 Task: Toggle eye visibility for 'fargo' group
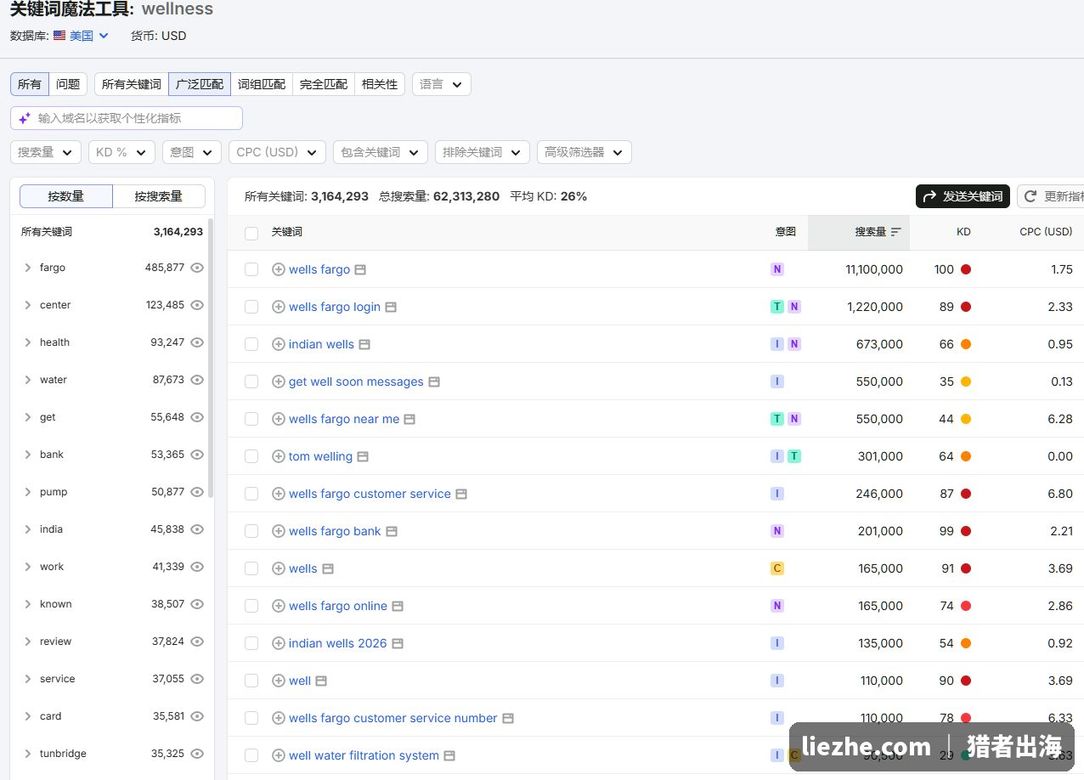coord(197,268)
